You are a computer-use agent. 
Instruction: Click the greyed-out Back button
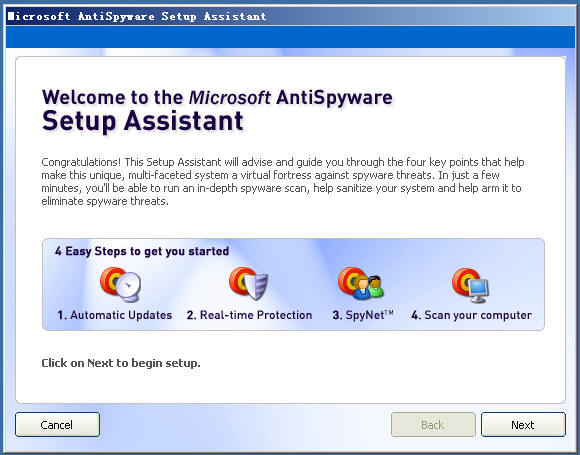coord(433,425)
